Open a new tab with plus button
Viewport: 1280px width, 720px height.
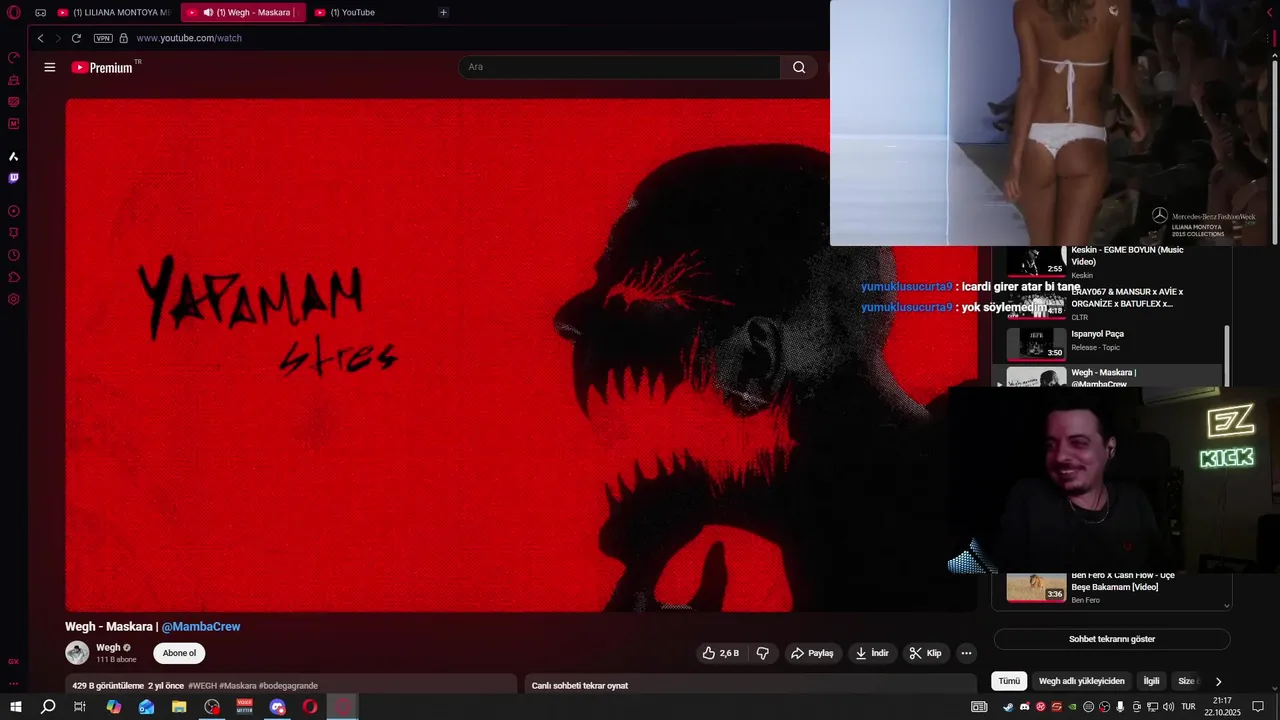(x=443, y=12)
